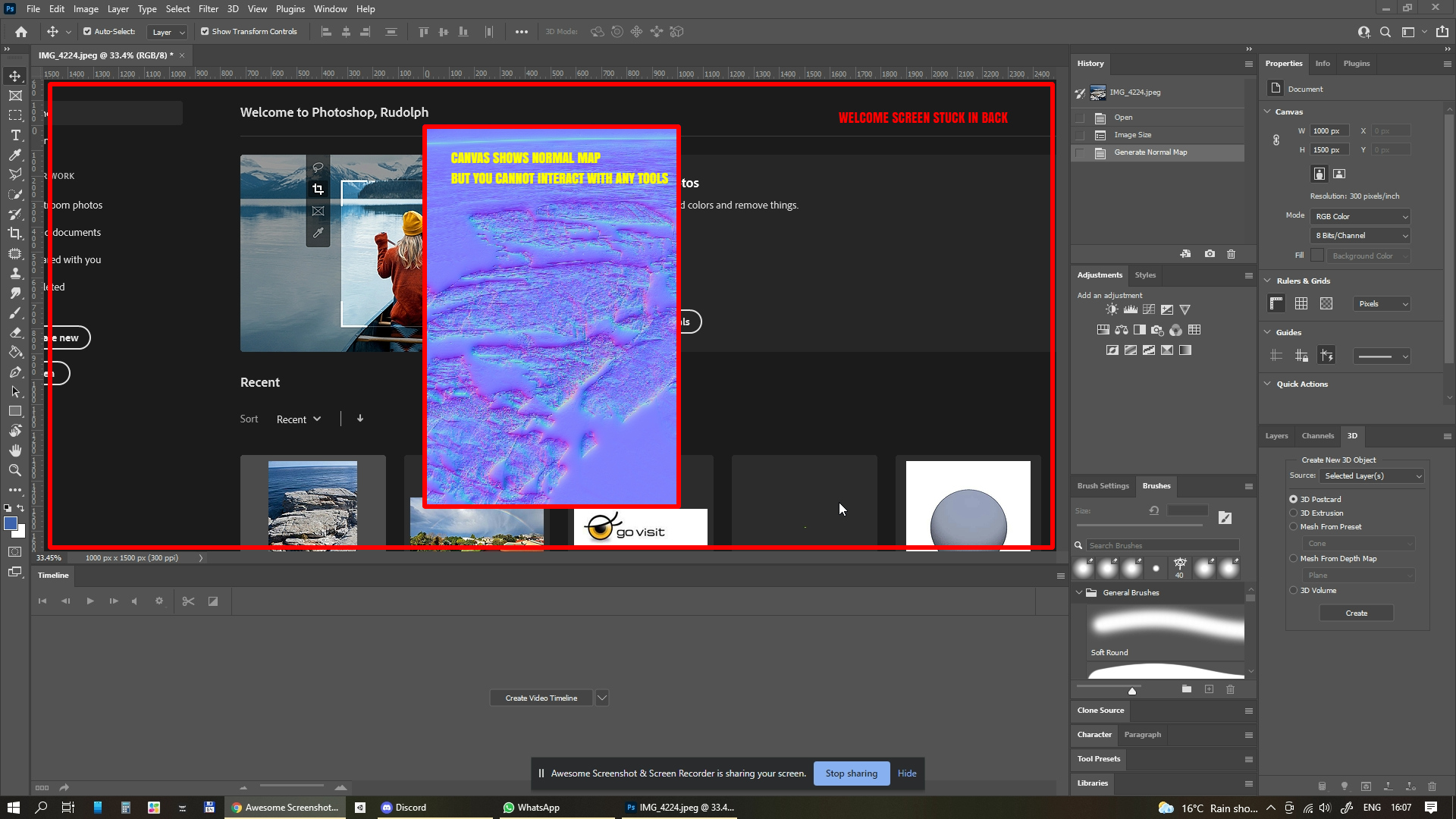This screenshot has height=819, width=1456.
Task: Click the Stop sharing button
Action: point(851,773)
